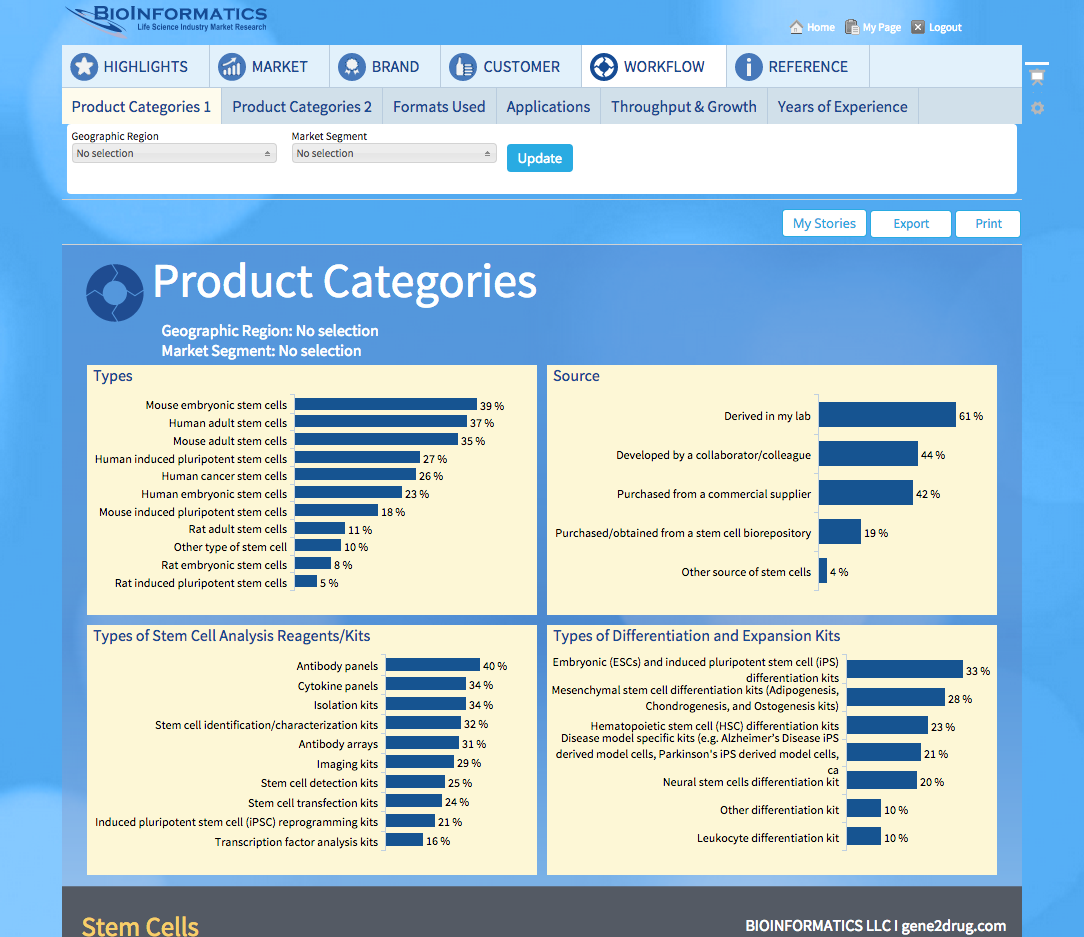
Task: Click the Brand ribbon badge icon
Action: coord(351,67)
